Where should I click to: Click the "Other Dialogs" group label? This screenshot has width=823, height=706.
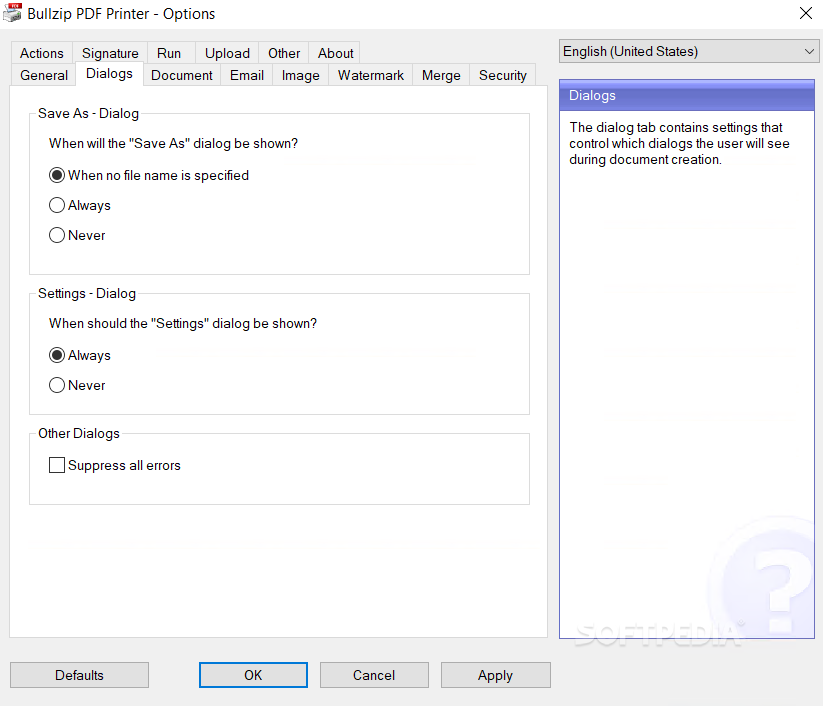coord(79,434)
